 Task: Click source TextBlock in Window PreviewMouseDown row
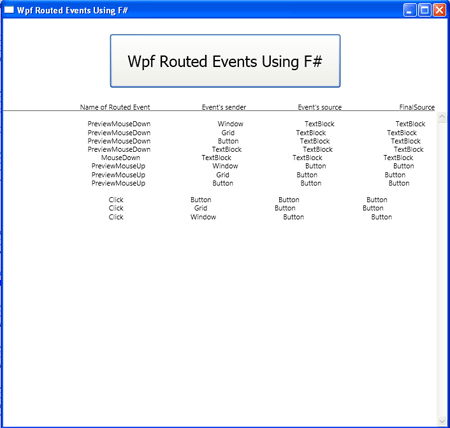coord(319,124)
